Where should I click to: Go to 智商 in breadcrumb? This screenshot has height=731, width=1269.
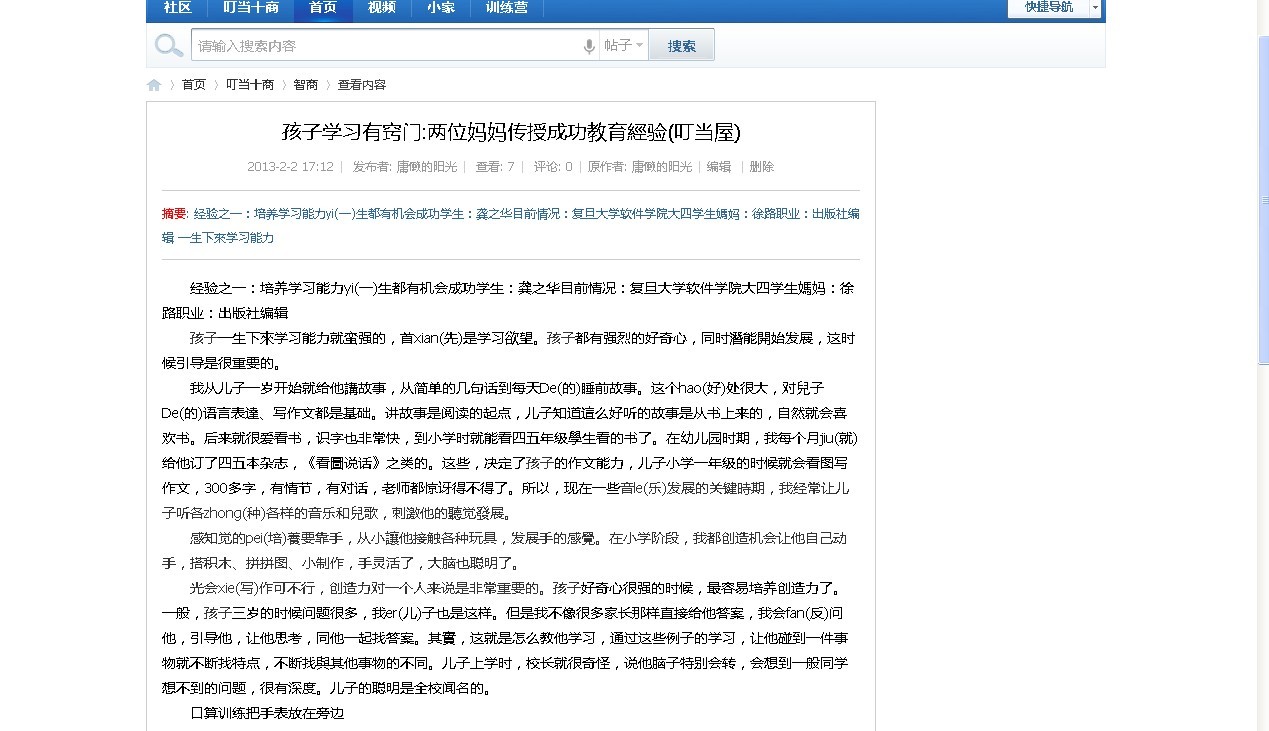pyautogui.click(x=306, y=85)
